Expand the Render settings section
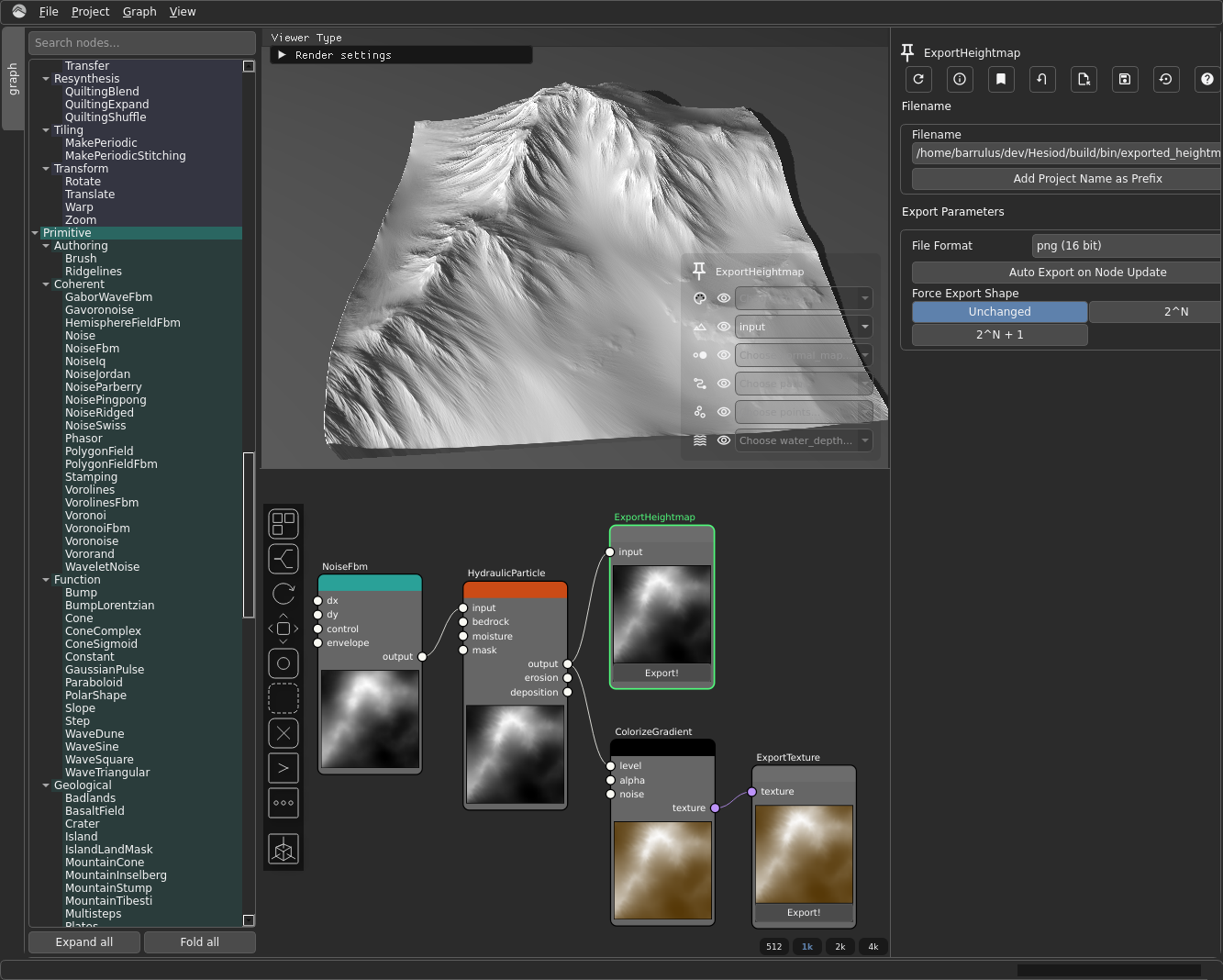The height and width of the screenshot is (980, 1223). pos(401,55)
